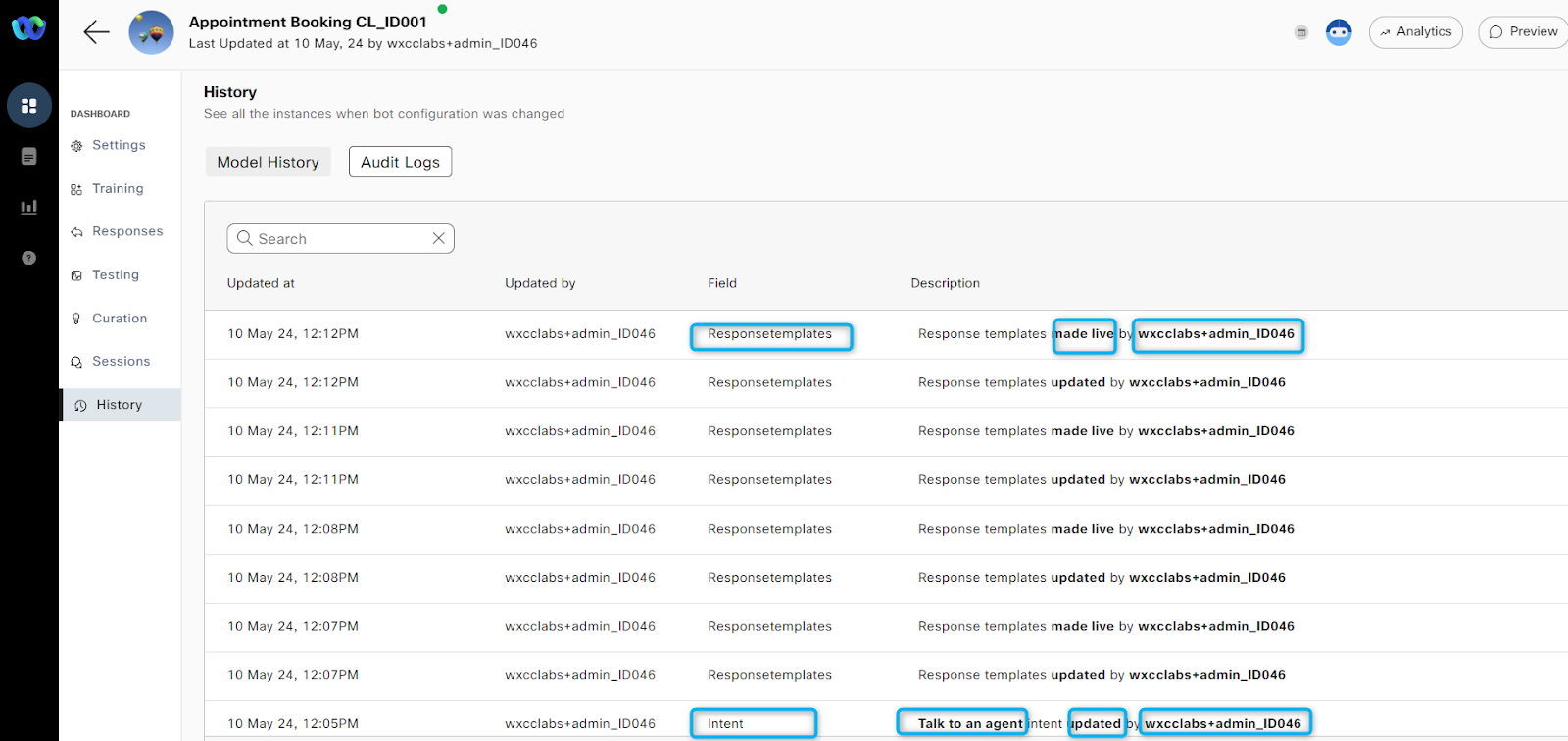
Task: Open the dashboard grid icon in left rail
Action: (x=29, y=106)
